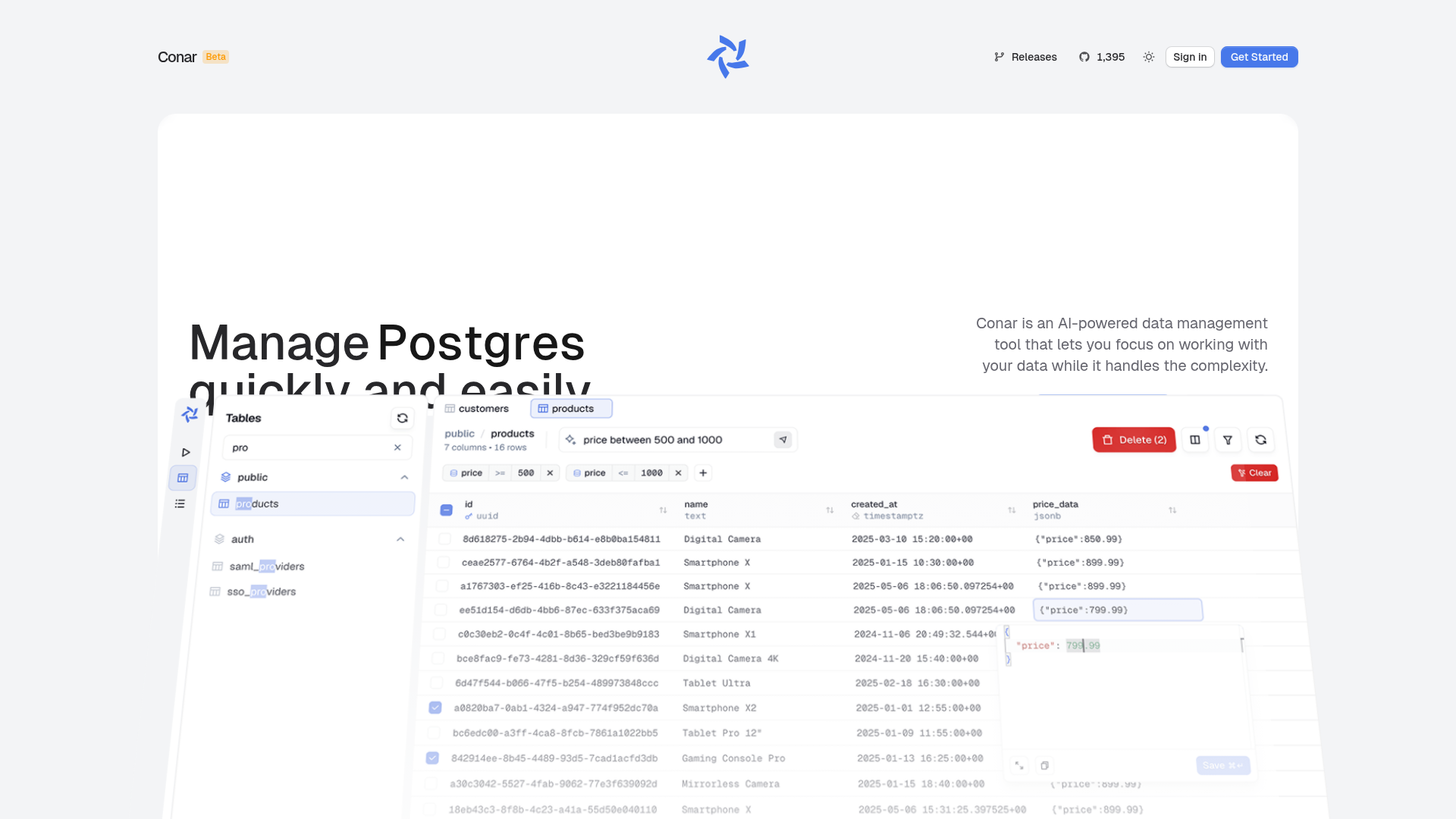
Task: Open the list view icon in the app sidebar
Action: [180, 504]
